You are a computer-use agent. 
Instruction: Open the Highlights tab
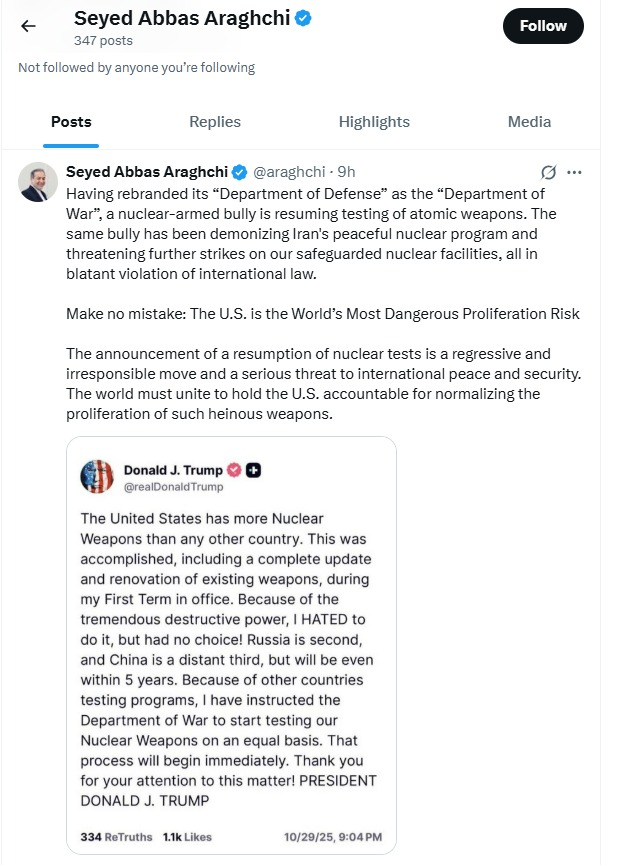coord(374,122)
